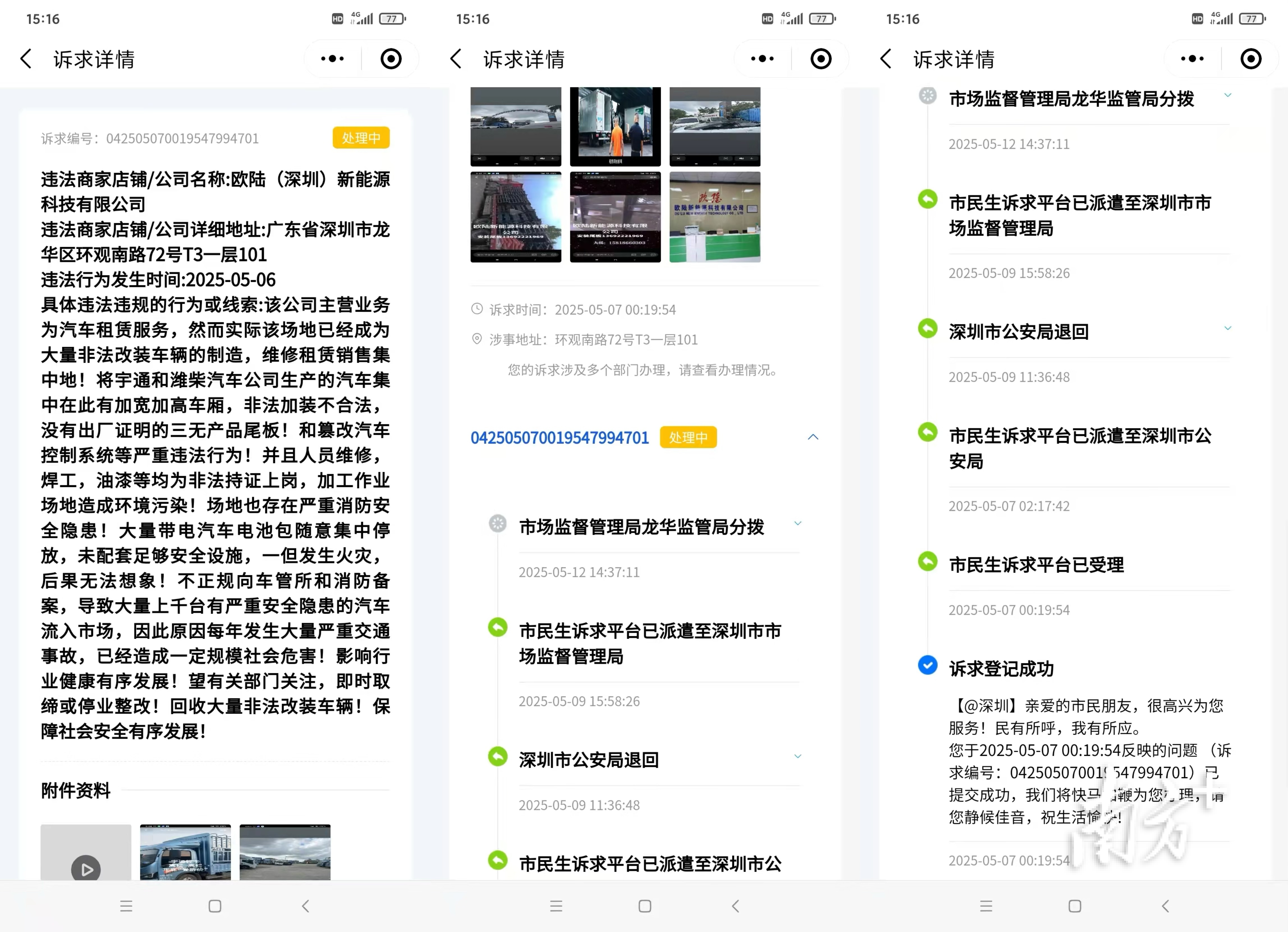The height and width of the screenshot is (932, 1288).
Task: Open blue request number 04250507001954799​4701 link
Action: (559, 438)
